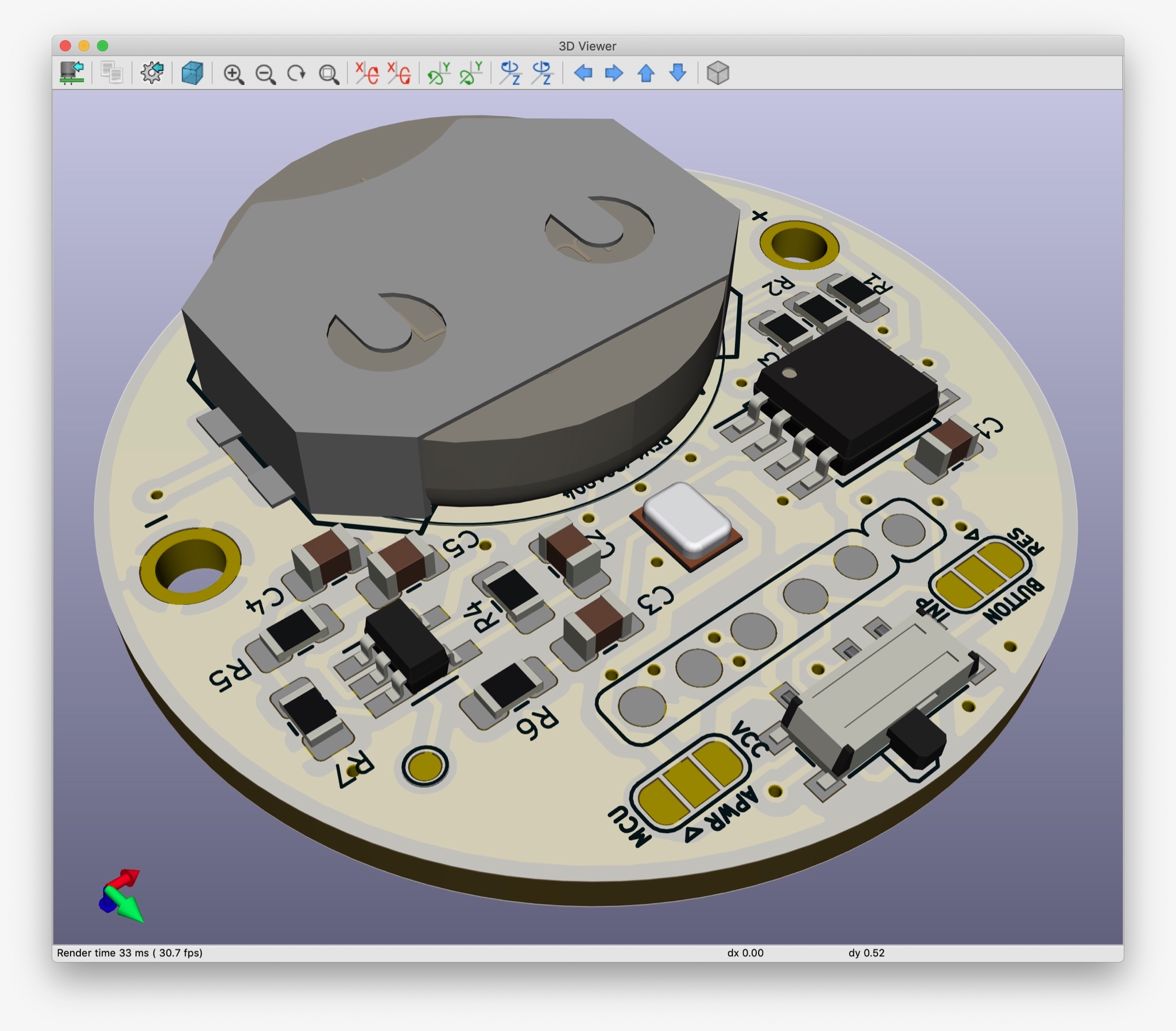This screenshot has height=1031, width=1176.
Task: Rotate Z clockwise using first blue icon
Action: click(510, 73)
